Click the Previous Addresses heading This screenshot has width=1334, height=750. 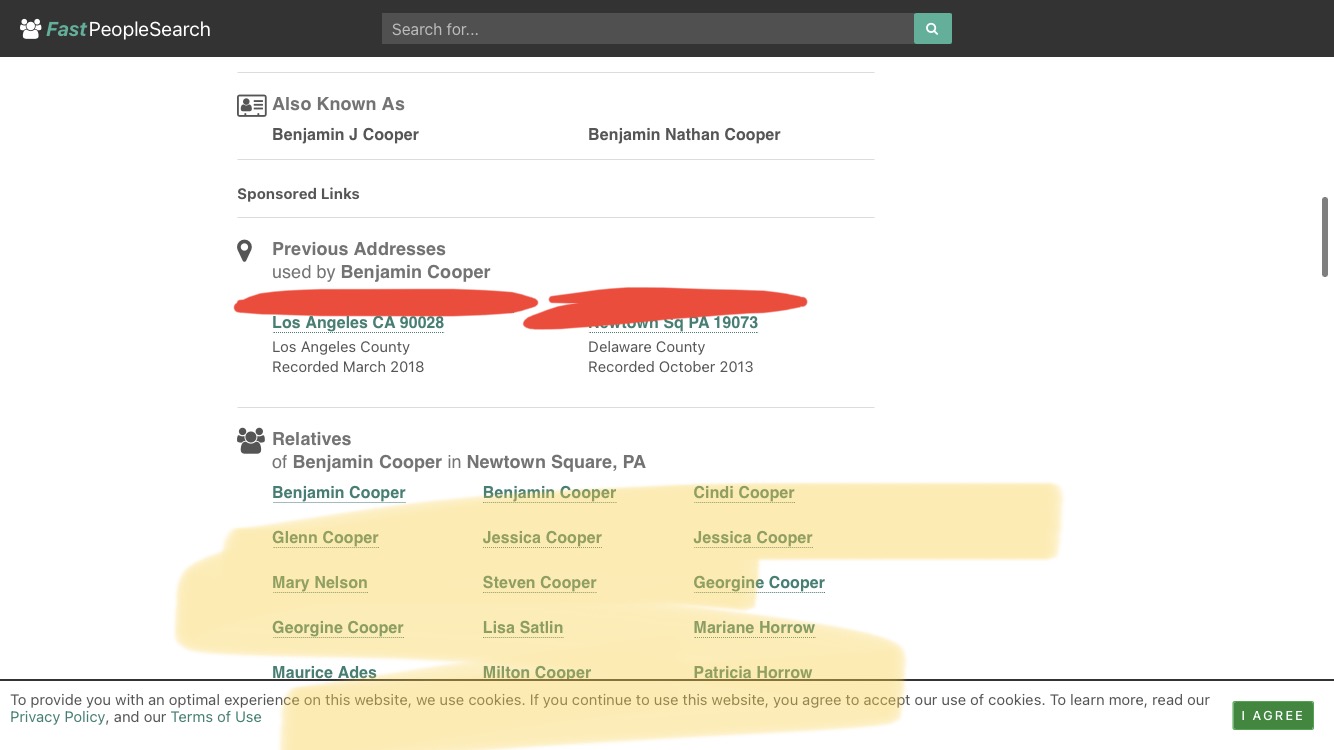(x=359, y=249)
